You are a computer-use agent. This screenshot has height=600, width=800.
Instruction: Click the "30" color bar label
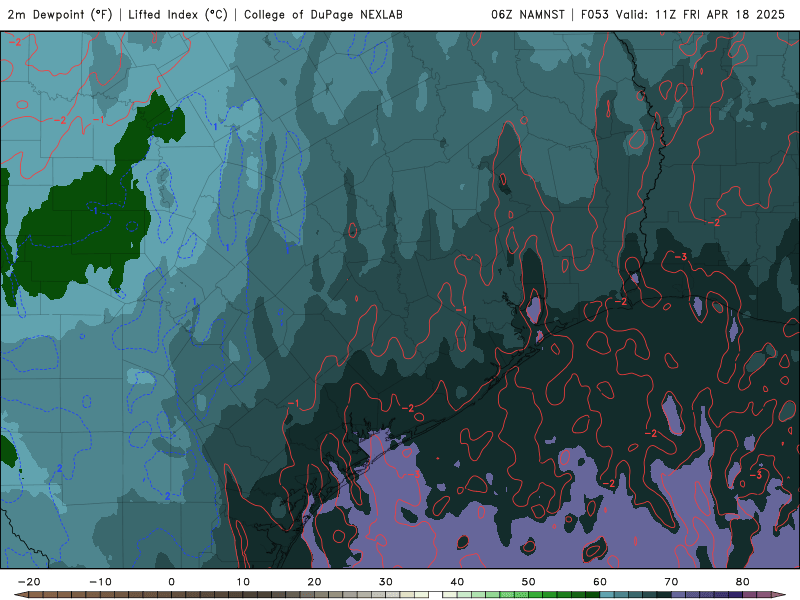pyautogui.click(x=386, y=582)
